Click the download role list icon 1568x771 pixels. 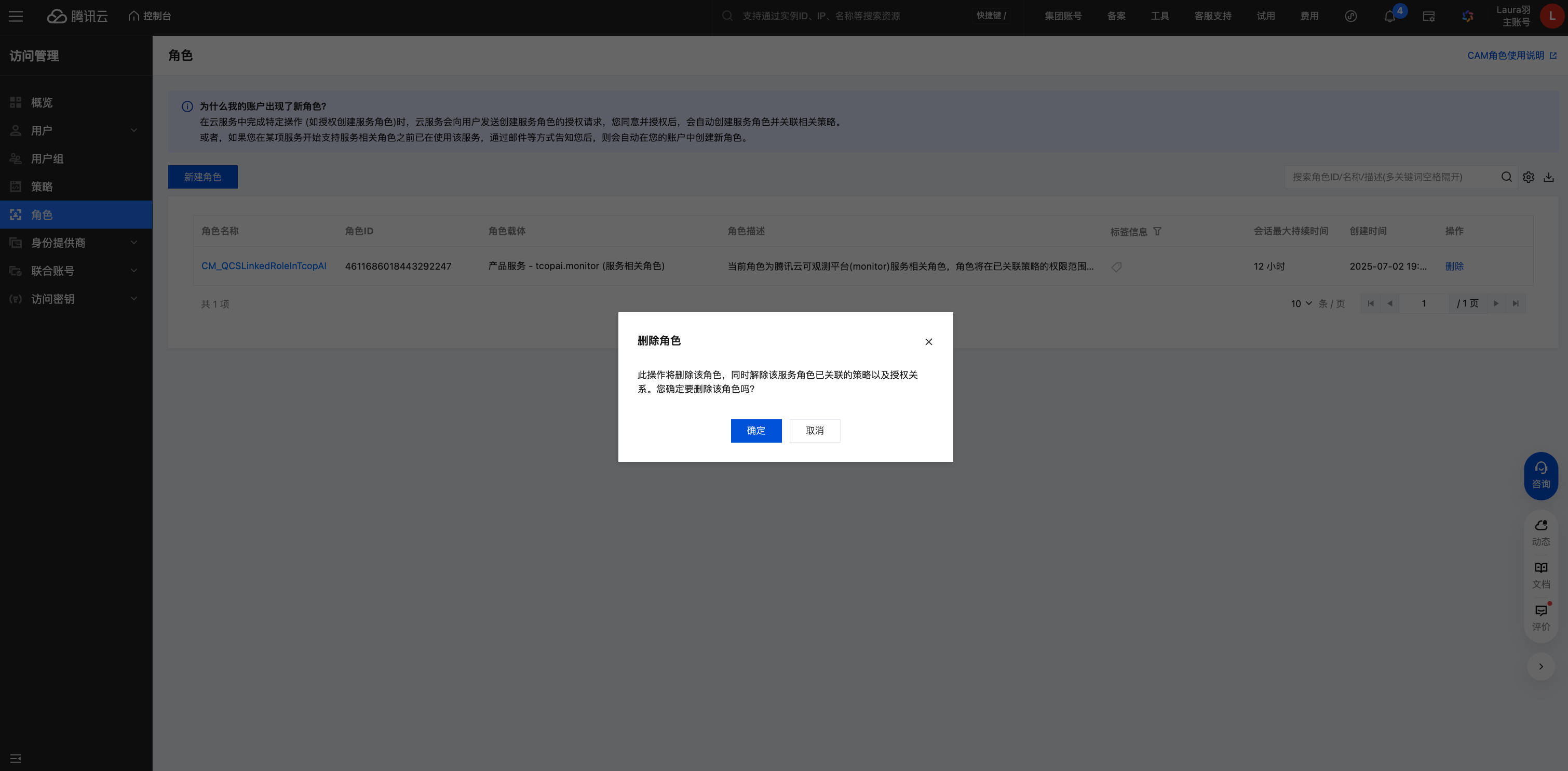pyautogui.click(x=1548, y=177)
